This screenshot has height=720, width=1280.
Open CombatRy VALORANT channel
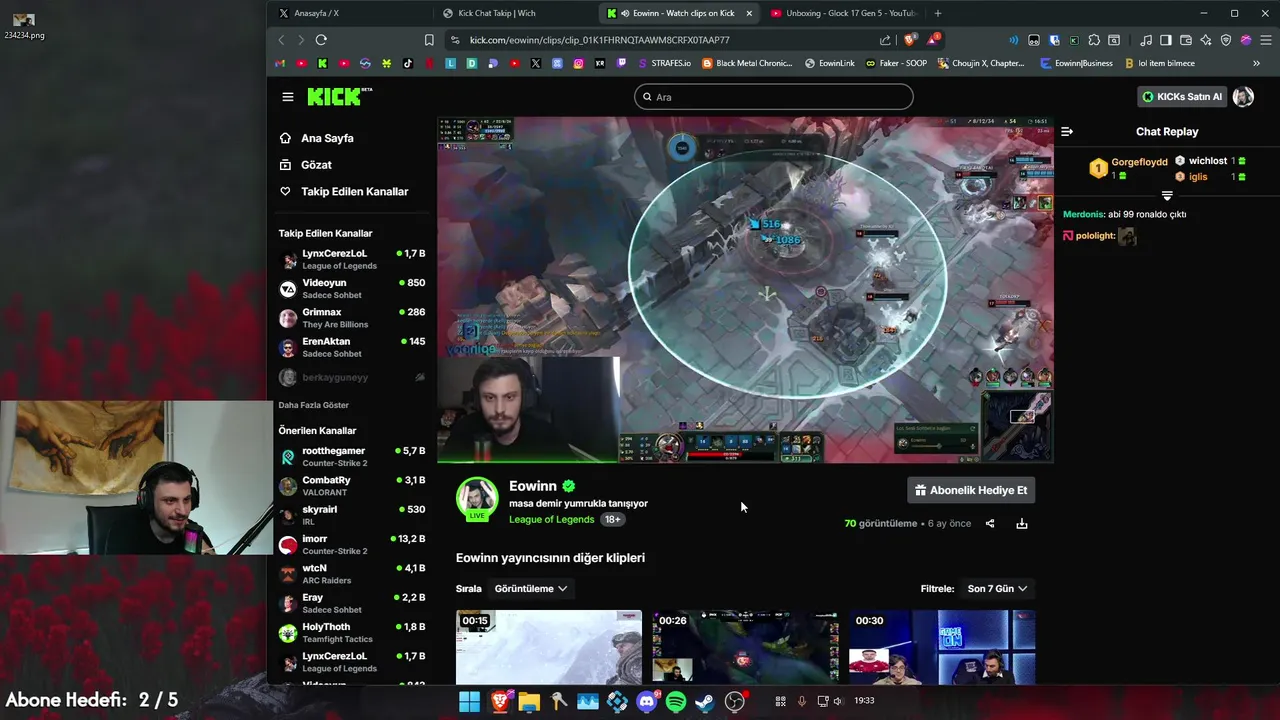(x=352, y=486)
